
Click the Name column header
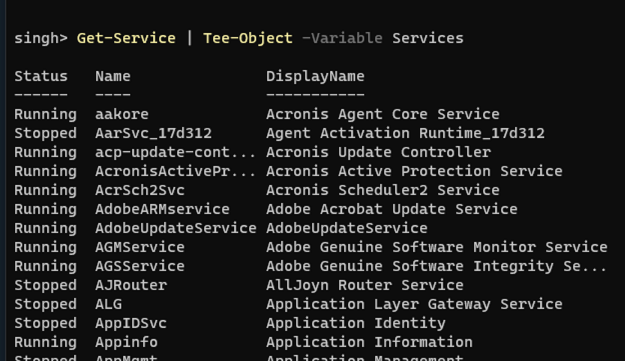(113, 76)
